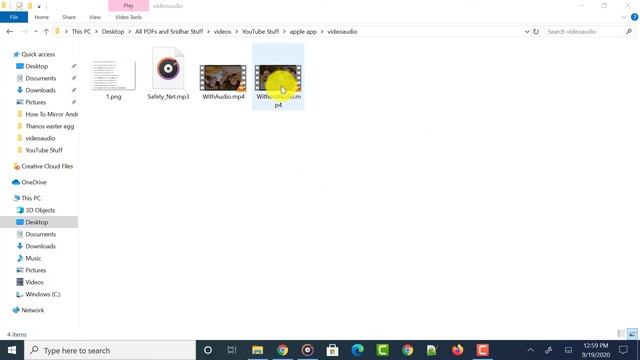Expand the ribbon chevron
The width and height of the screenshot is (640, 360).
624,17
